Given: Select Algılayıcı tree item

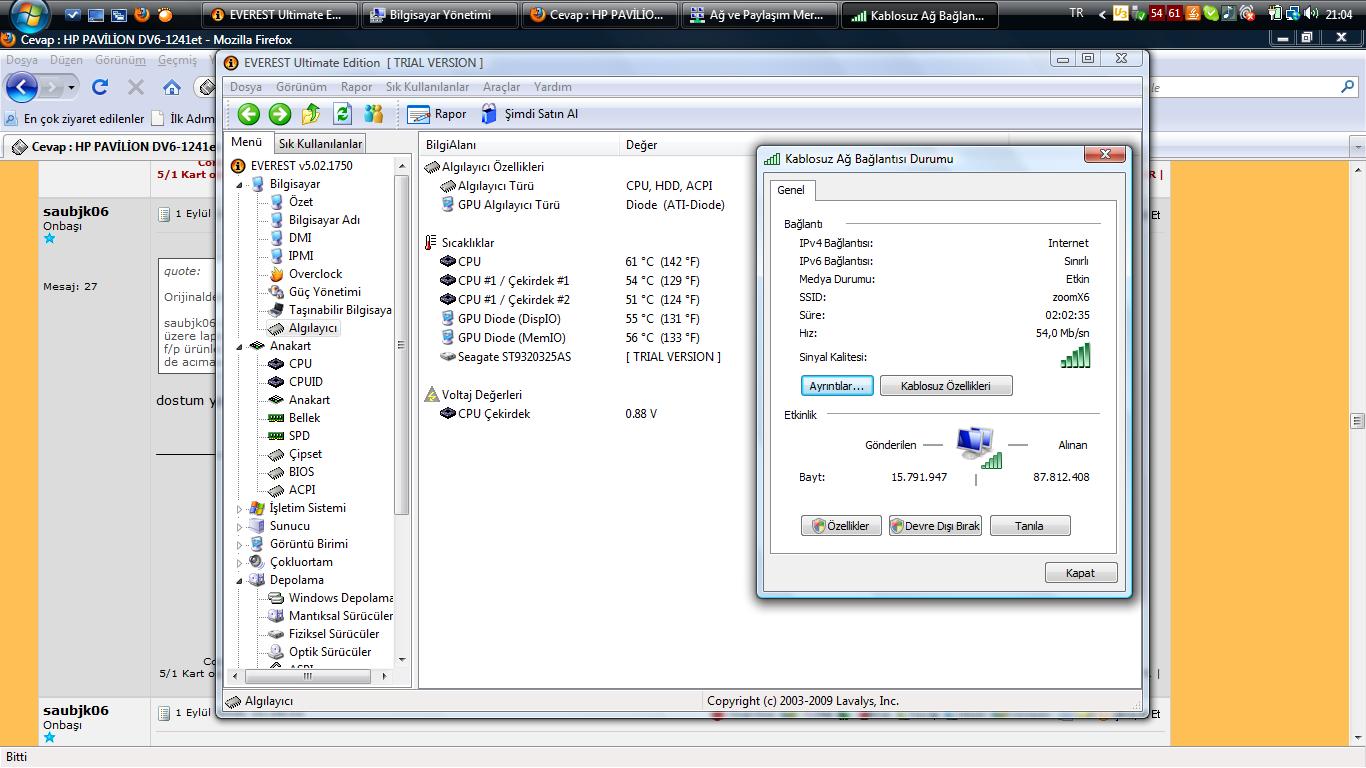Looking at the screenshot, I should 313,328.
